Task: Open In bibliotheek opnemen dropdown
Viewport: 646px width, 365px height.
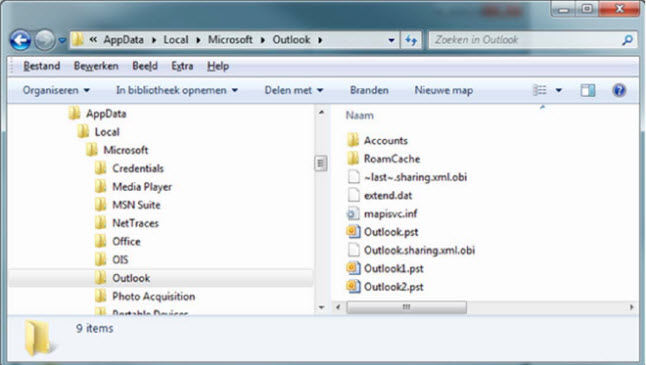Action: point(177,90)
